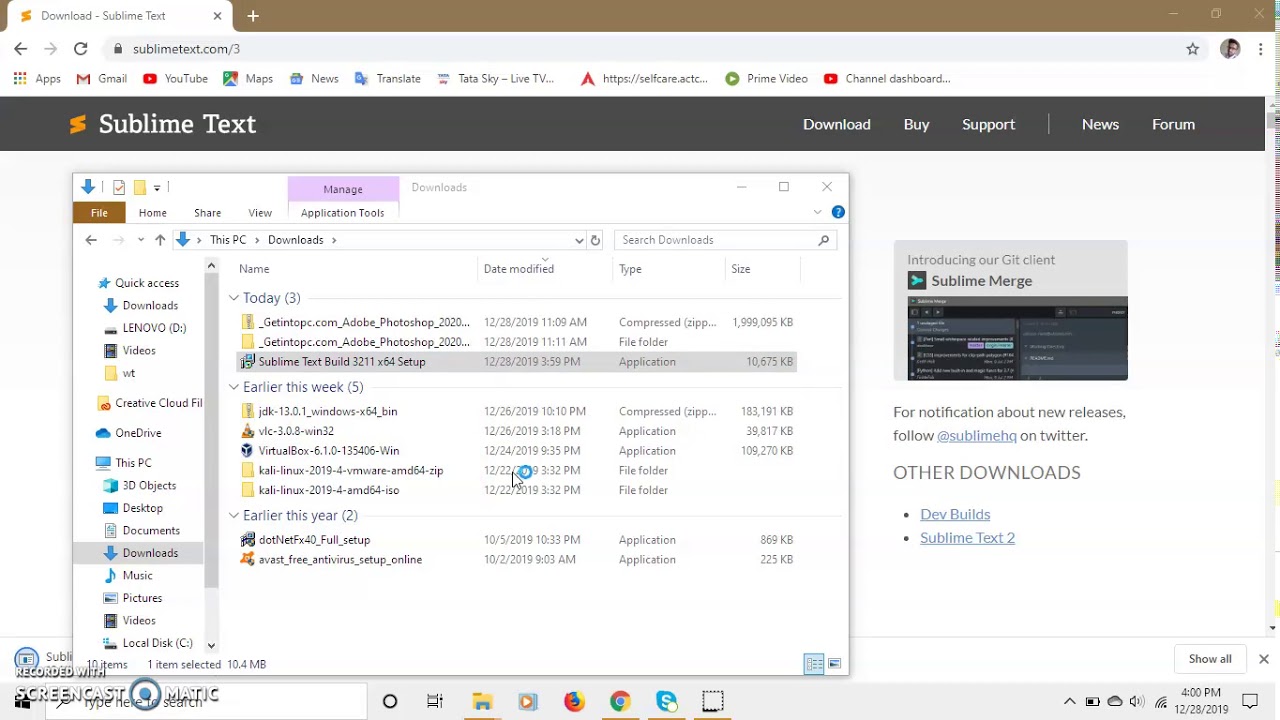This screenshot has height=720, width=1280.
Task: Open Explorer help with the blue question mark
Action: (838, 212)
